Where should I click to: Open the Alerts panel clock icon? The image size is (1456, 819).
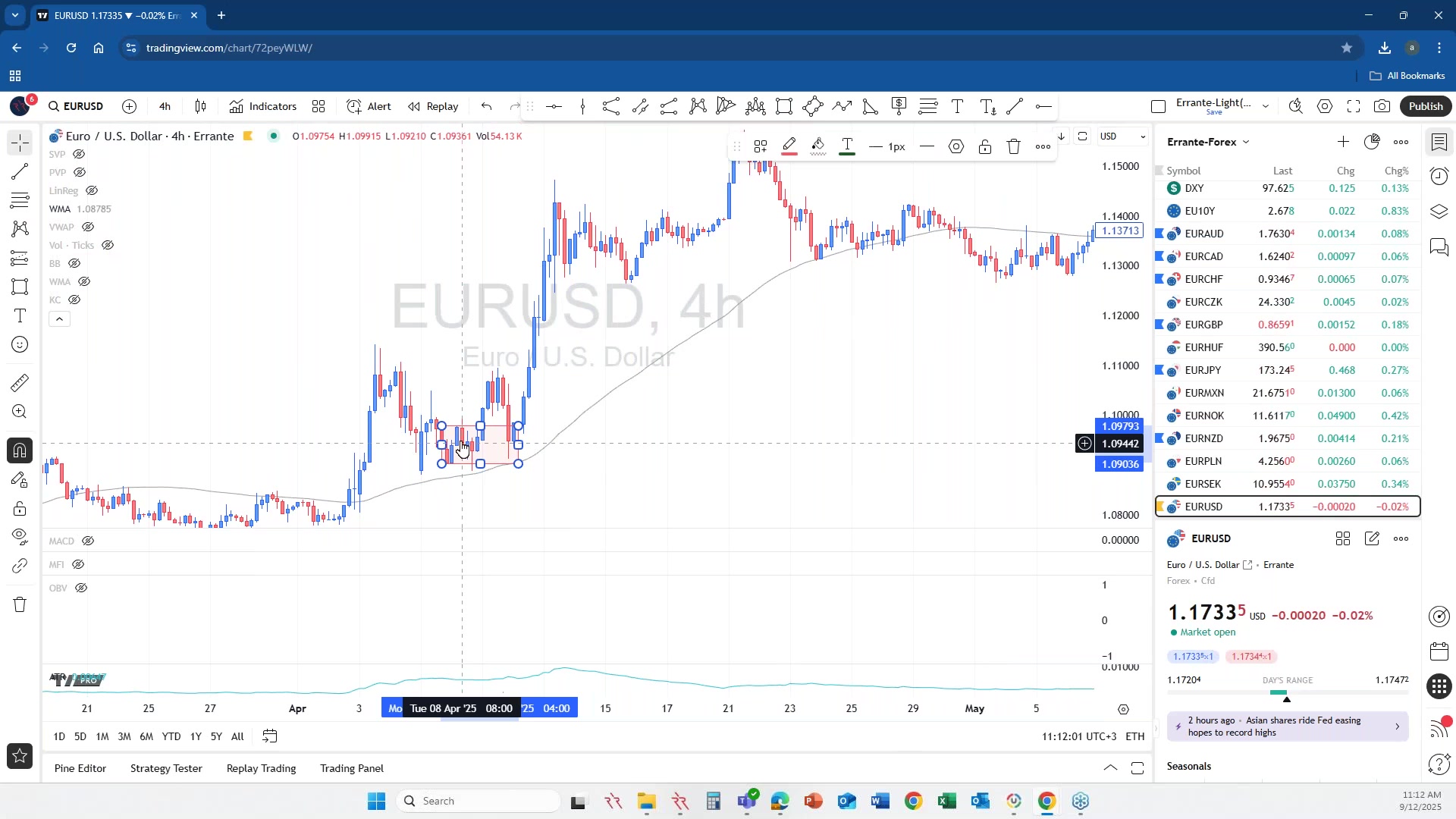click(x=1439, y=177)
